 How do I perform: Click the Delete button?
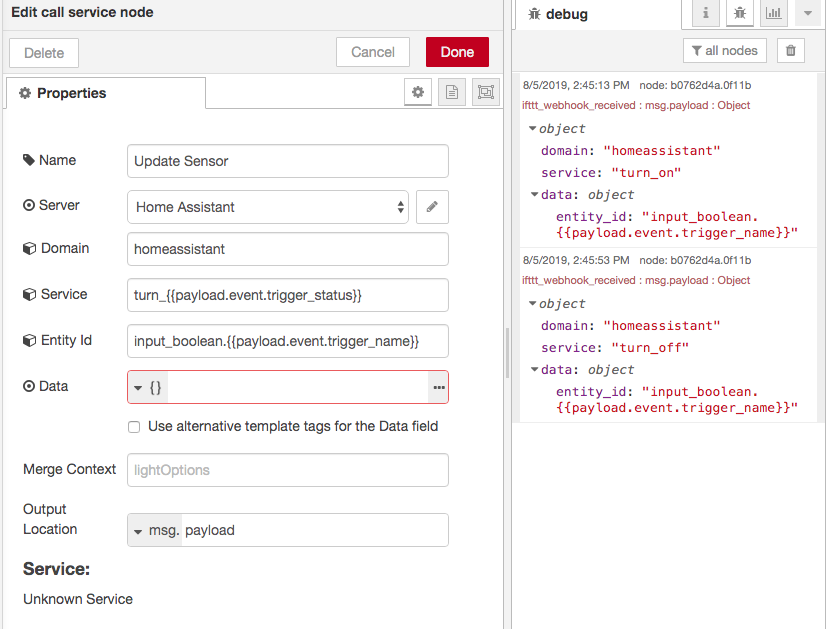(x=43, y=52)
